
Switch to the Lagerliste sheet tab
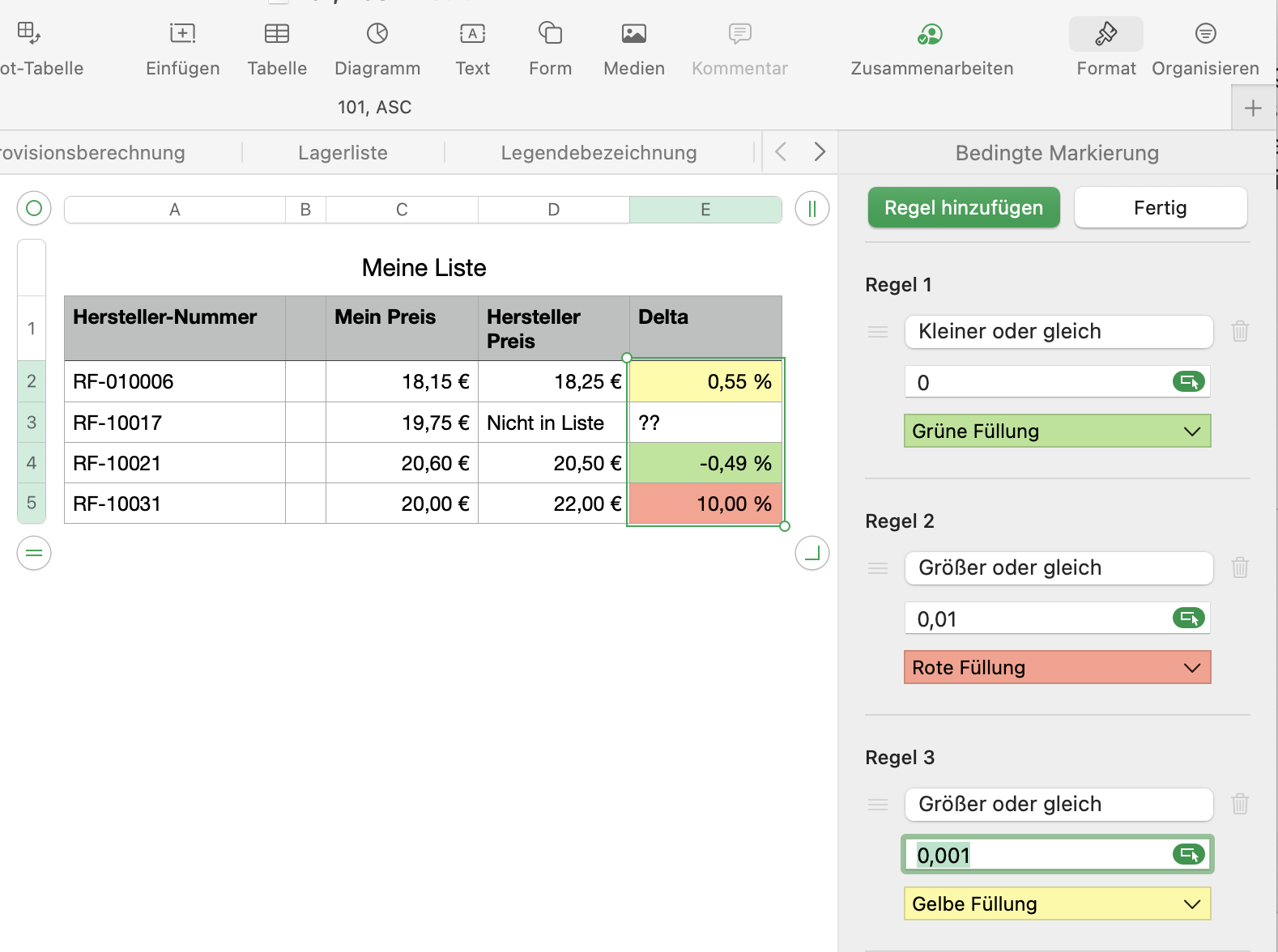343,153
